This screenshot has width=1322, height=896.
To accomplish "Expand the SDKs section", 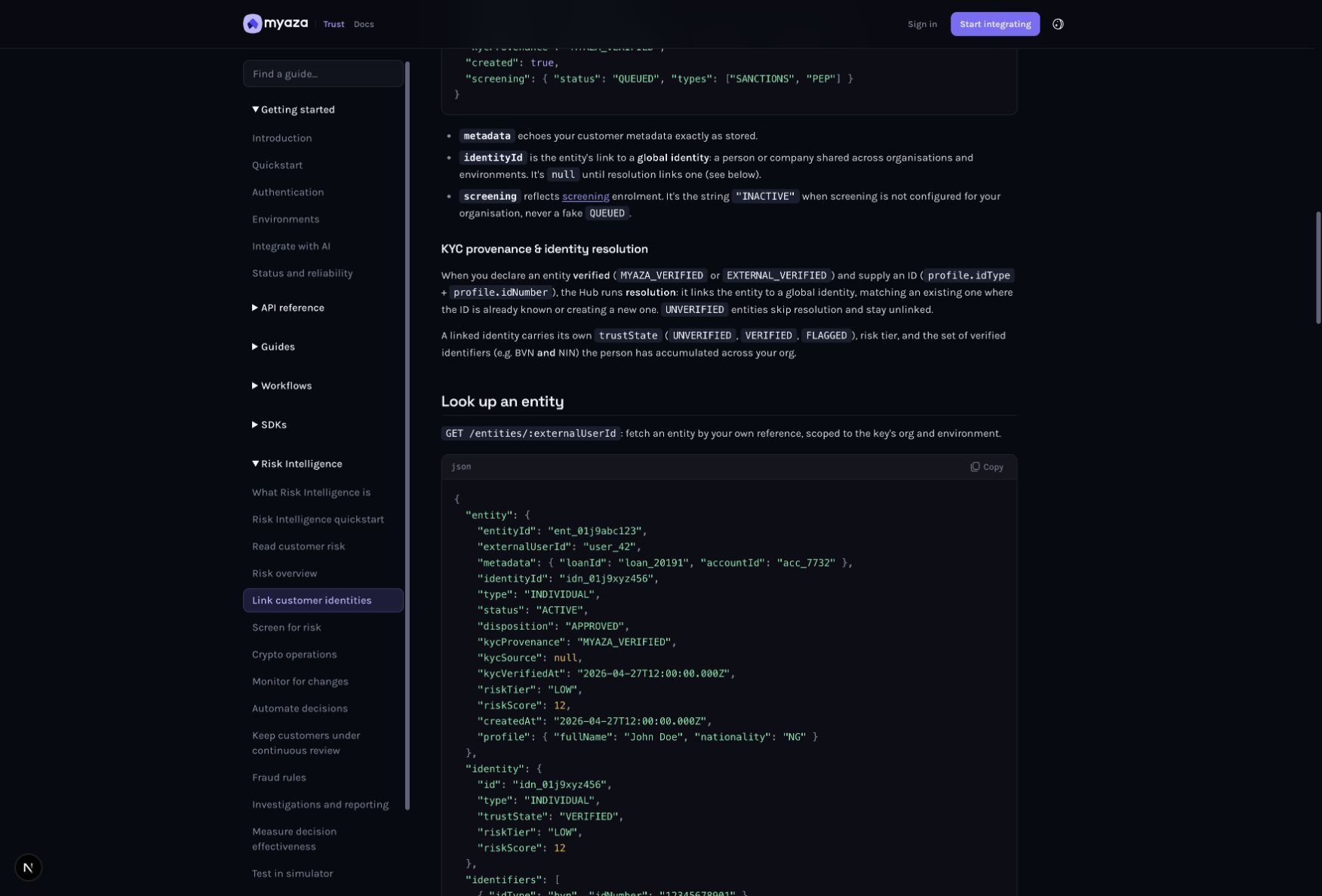I will click(x=269, y=425).
